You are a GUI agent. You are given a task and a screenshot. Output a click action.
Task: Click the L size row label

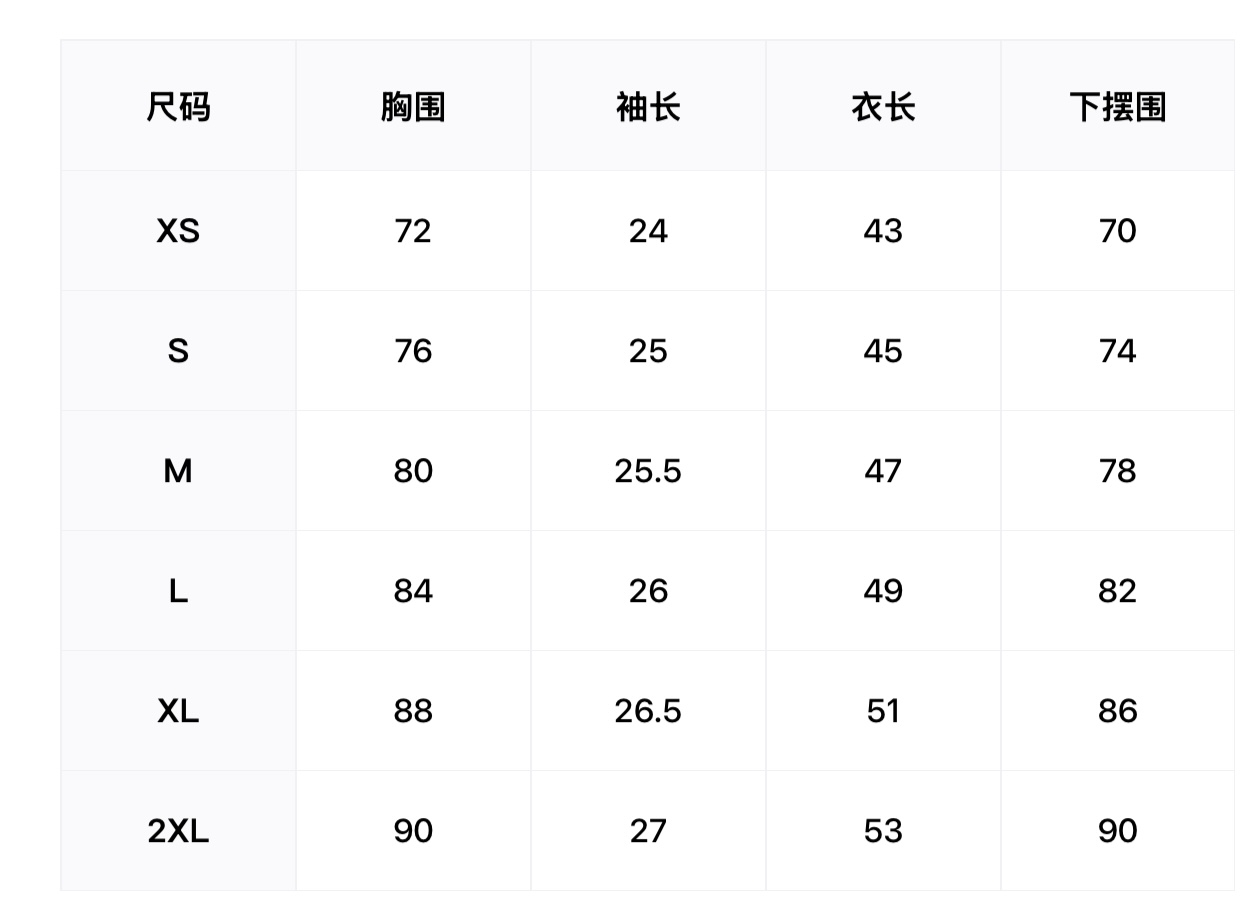(178, 591)
